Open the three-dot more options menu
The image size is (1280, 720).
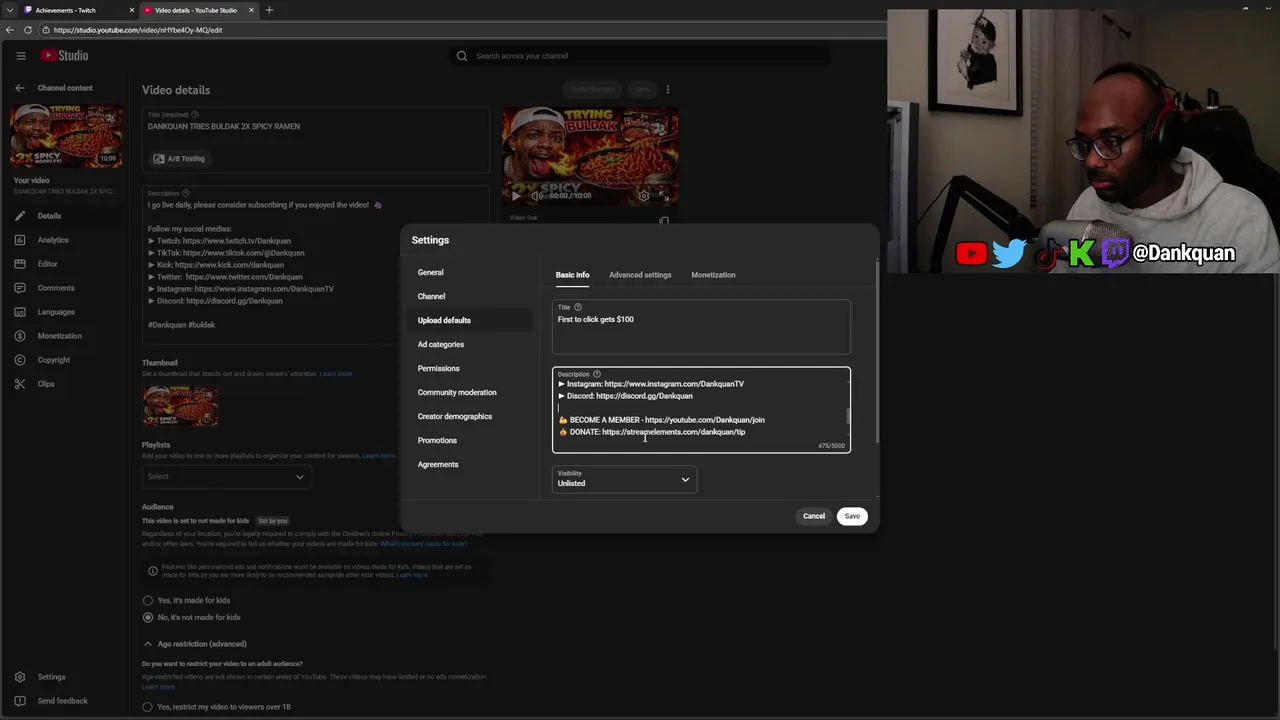point(668,89)
